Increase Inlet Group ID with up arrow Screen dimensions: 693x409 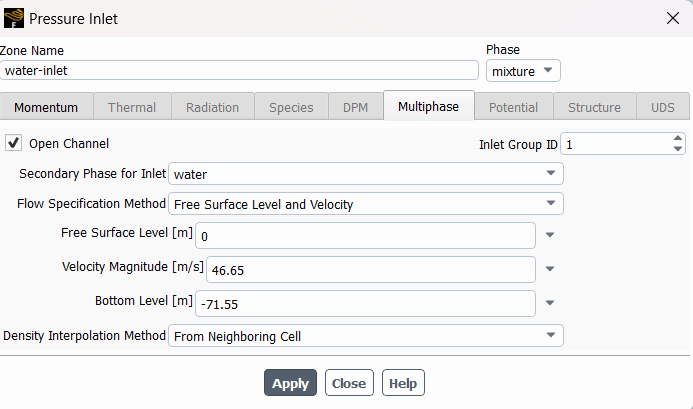[x=678, y=139]
